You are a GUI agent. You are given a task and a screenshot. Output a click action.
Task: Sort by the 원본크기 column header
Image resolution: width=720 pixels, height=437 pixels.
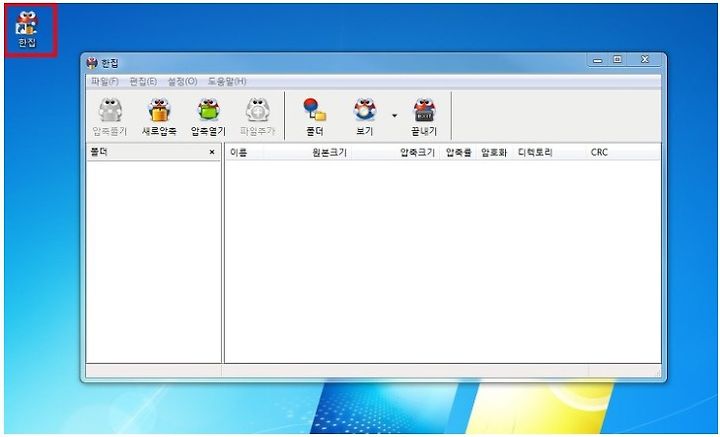[x=306, y=152]
